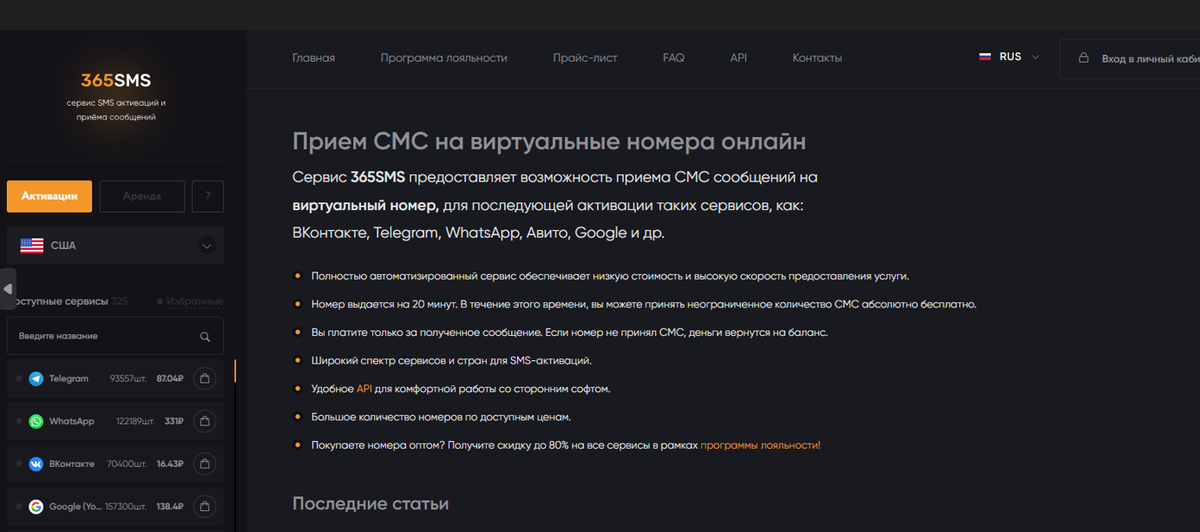Viewport: 1200px width, 532px height.
Task: Click the Telegram service icon
Action: 36,379
